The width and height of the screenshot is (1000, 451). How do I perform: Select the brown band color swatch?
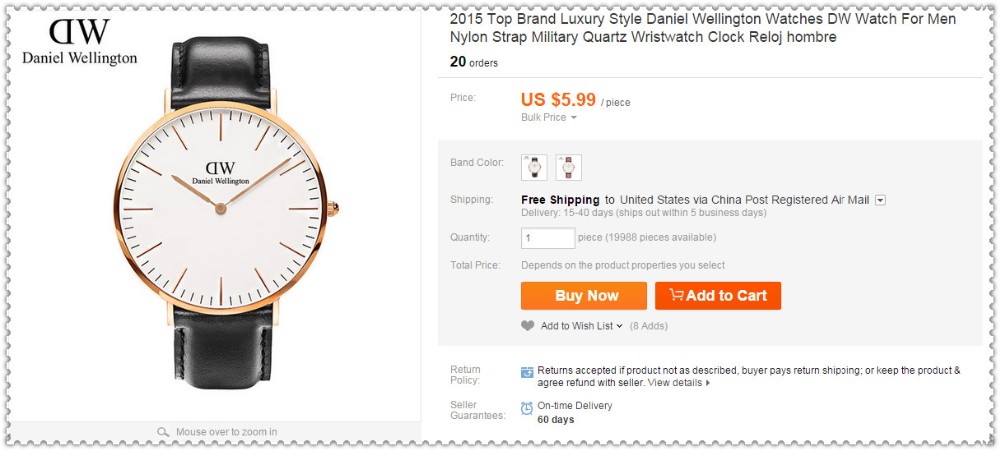(568, 168)
